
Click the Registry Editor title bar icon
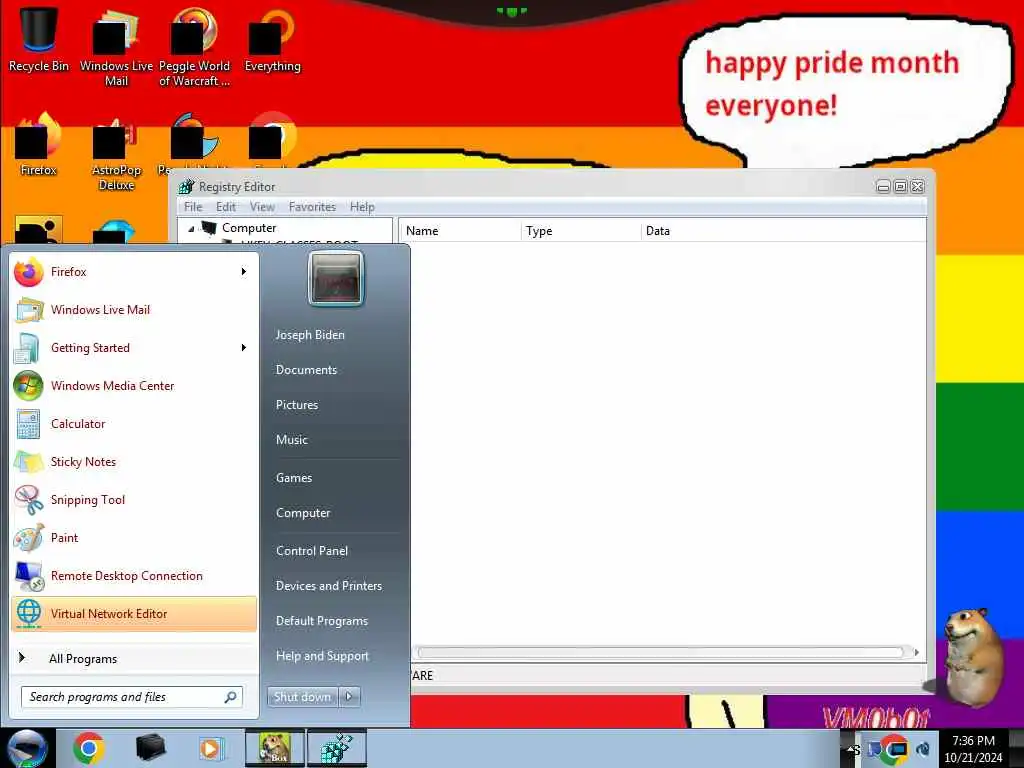[x=187, y=187]
